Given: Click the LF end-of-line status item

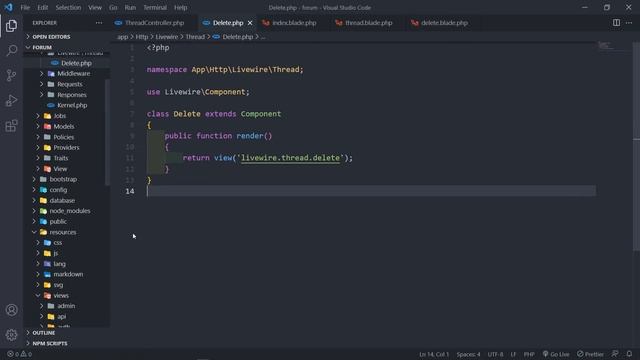Looking at the screenshot, I should pos(513,354).
